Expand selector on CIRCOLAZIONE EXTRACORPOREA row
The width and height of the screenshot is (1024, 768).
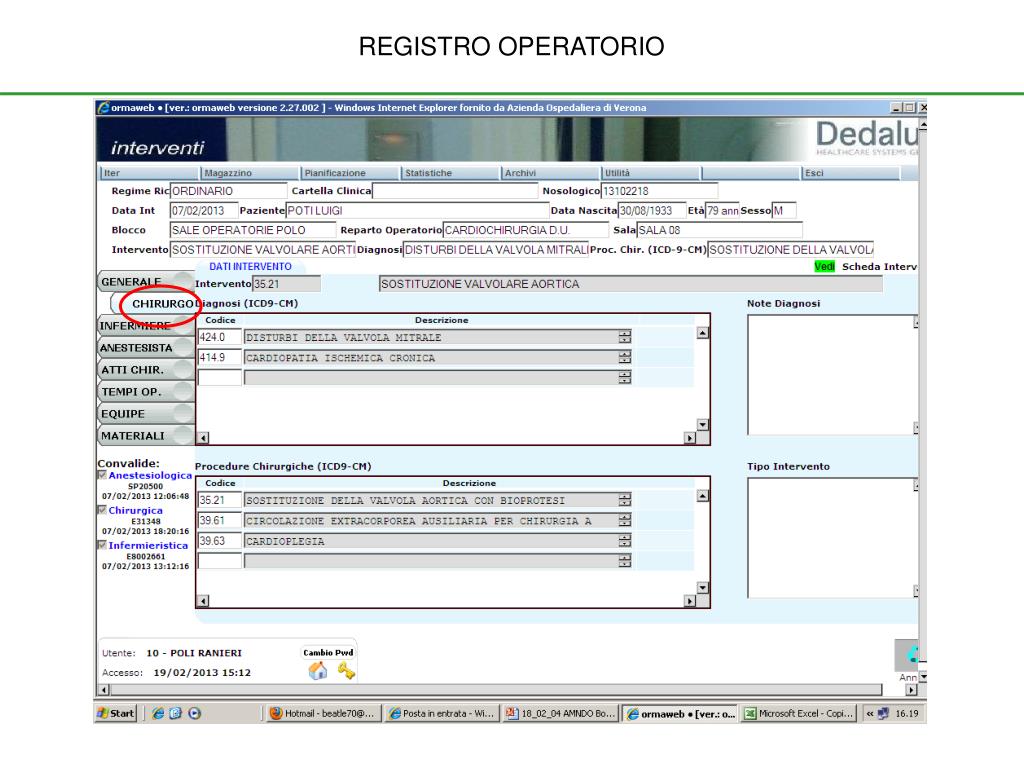tap(625, 520)
